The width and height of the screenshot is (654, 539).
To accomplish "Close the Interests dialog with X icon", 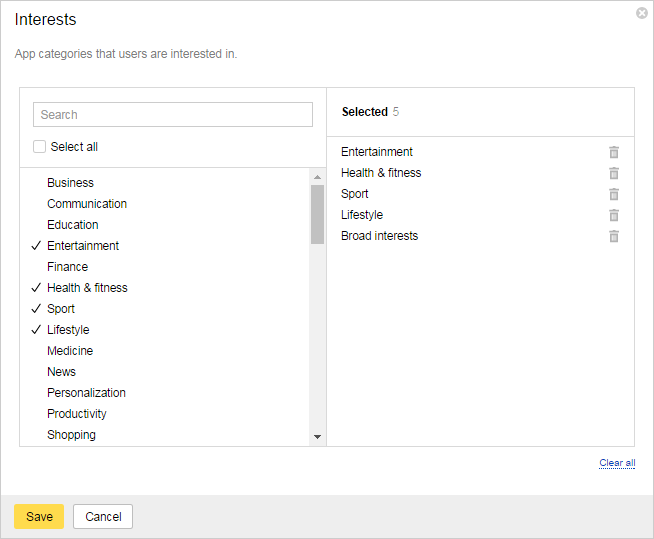I will point(641,13).
